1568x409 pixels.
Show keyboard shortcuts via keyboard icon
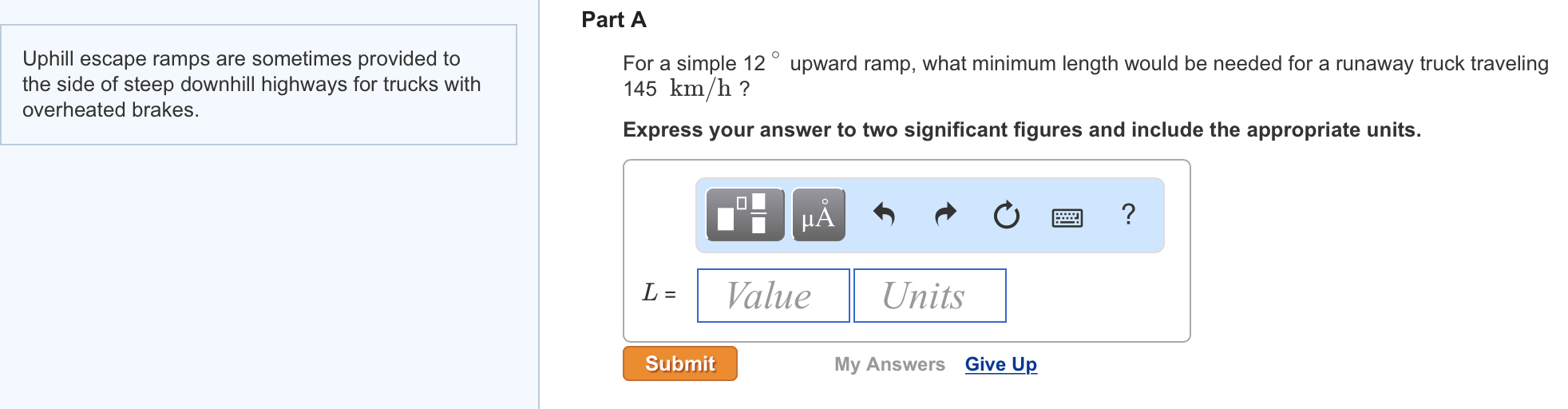1067,216
